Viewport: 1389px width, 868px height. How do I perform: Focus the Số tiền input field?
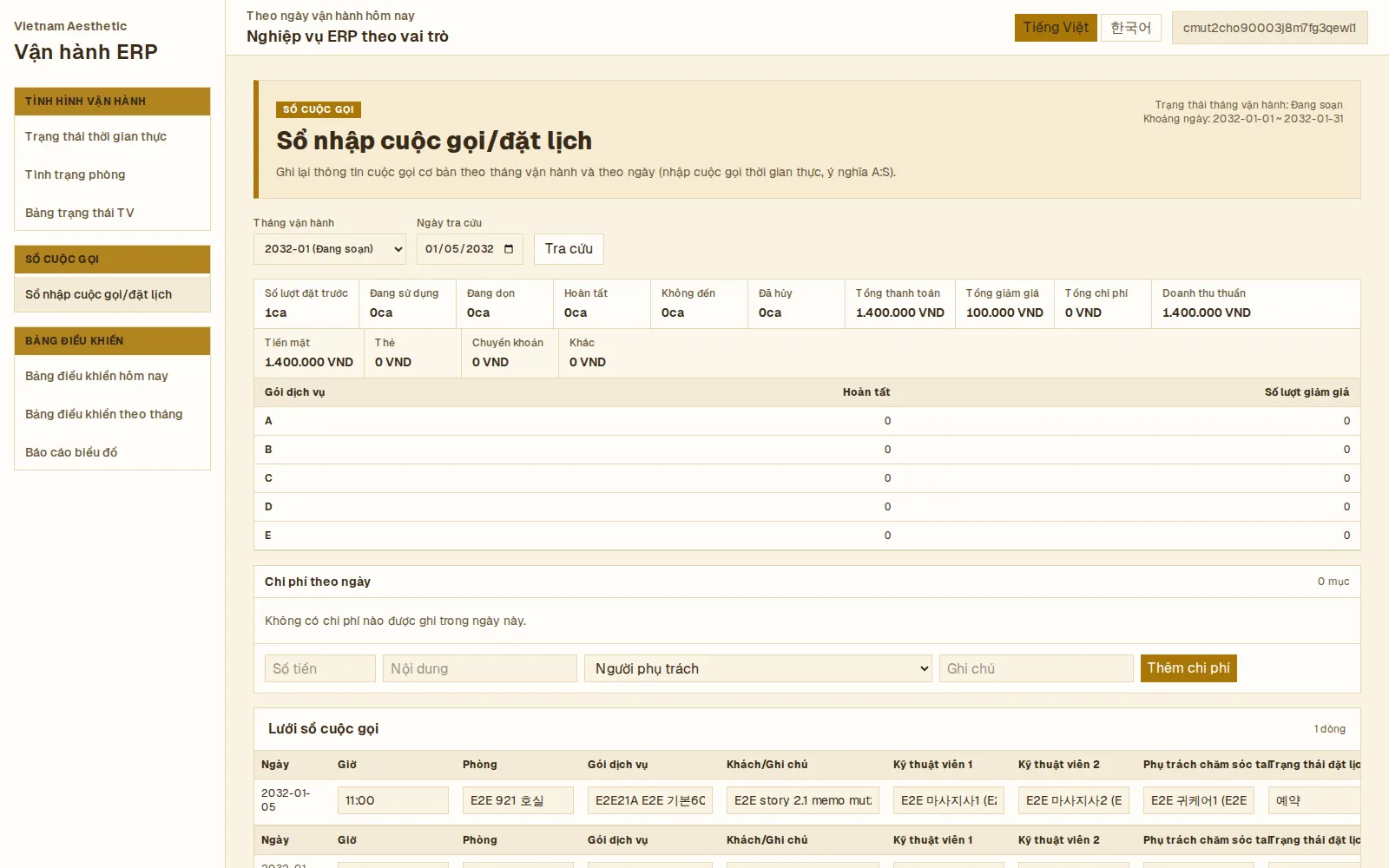pyautogui.click(x=320, y=668)
